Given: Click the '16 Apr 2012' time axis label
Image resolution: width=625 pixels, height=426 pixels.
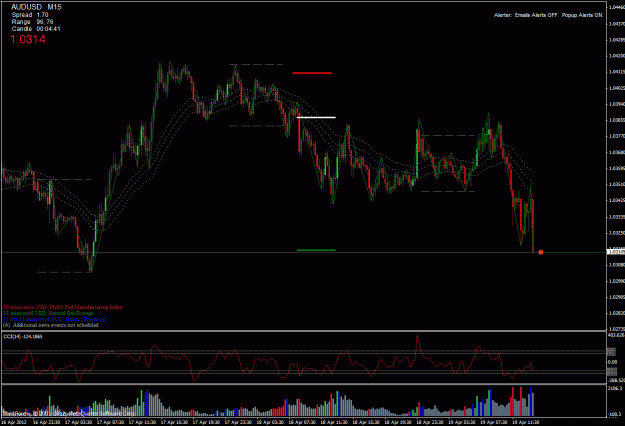Looking at the screenshot, I should (14, 422).
